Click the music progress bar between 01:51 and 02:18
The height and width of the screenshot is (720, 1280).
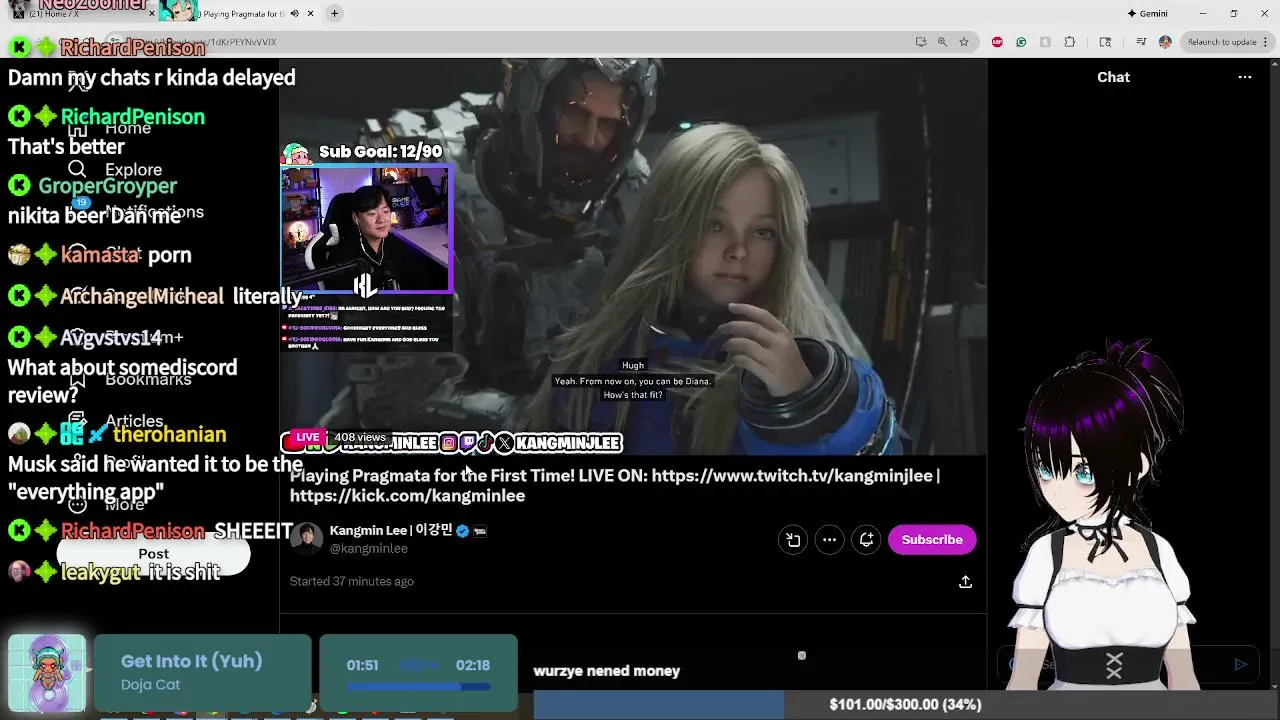click(x=419, y=687)
